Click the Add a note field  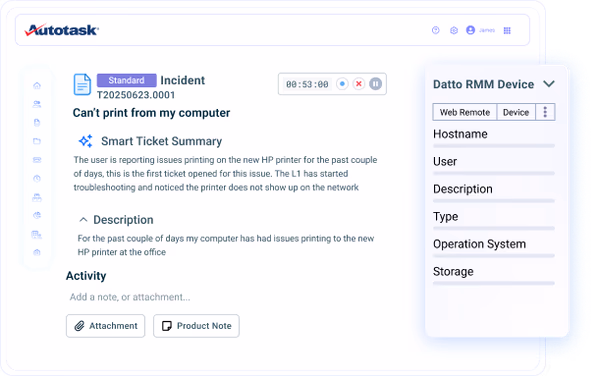click(x=130, y=297)
